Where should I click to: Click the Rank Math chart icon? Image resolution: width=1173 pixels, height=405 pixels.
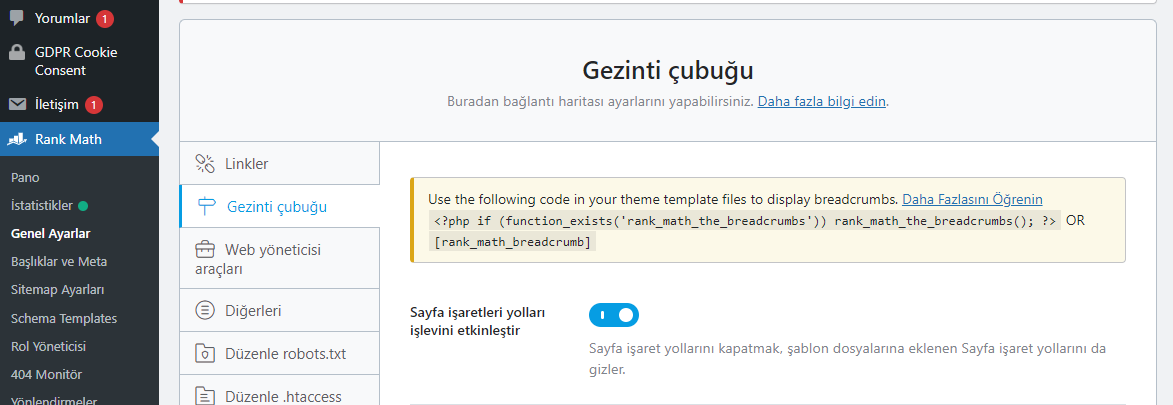(17, 139)
